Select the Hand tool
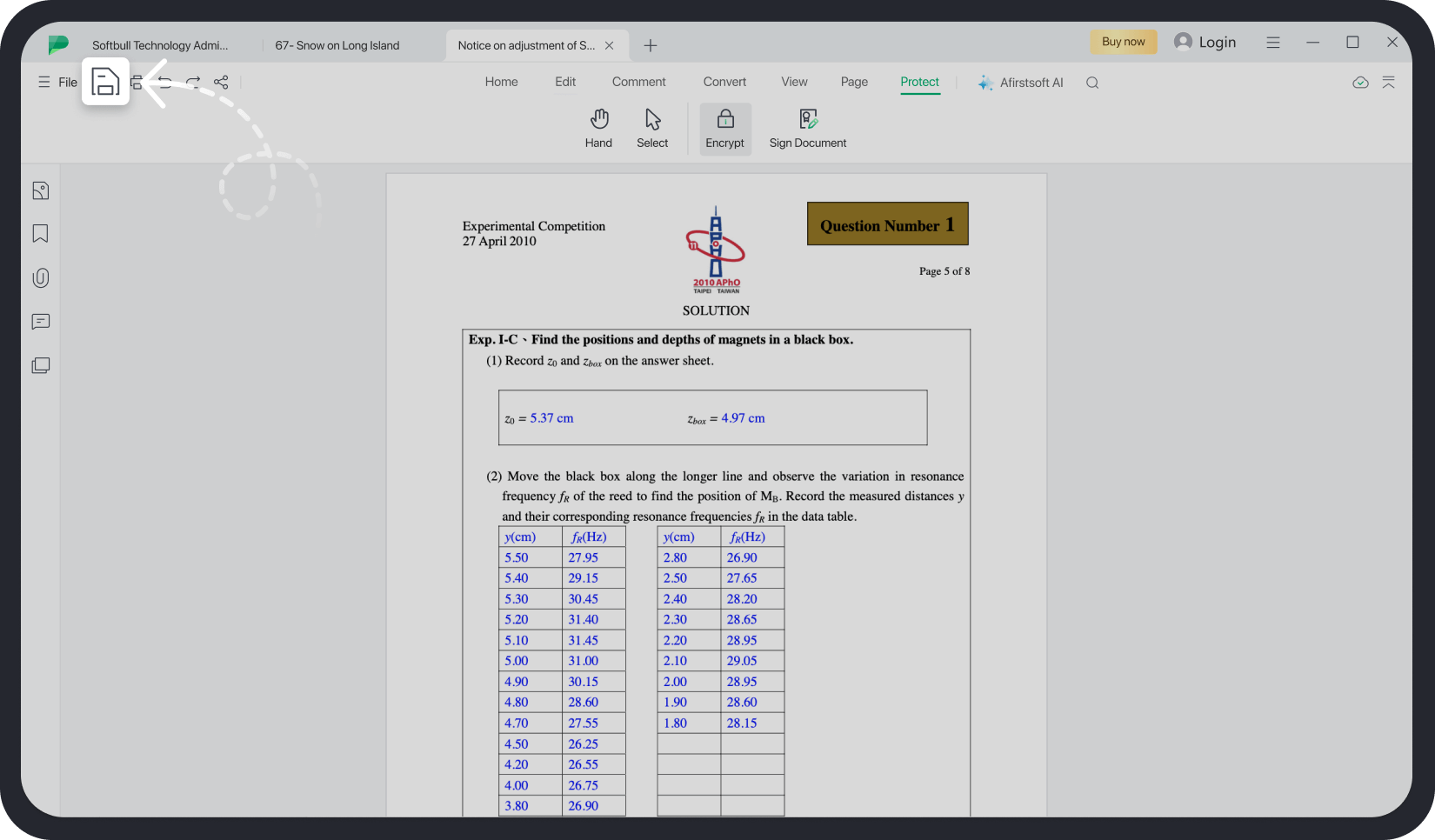This screenshot has height=840, width=1435. pyautogui.click(x=598, y=129)
